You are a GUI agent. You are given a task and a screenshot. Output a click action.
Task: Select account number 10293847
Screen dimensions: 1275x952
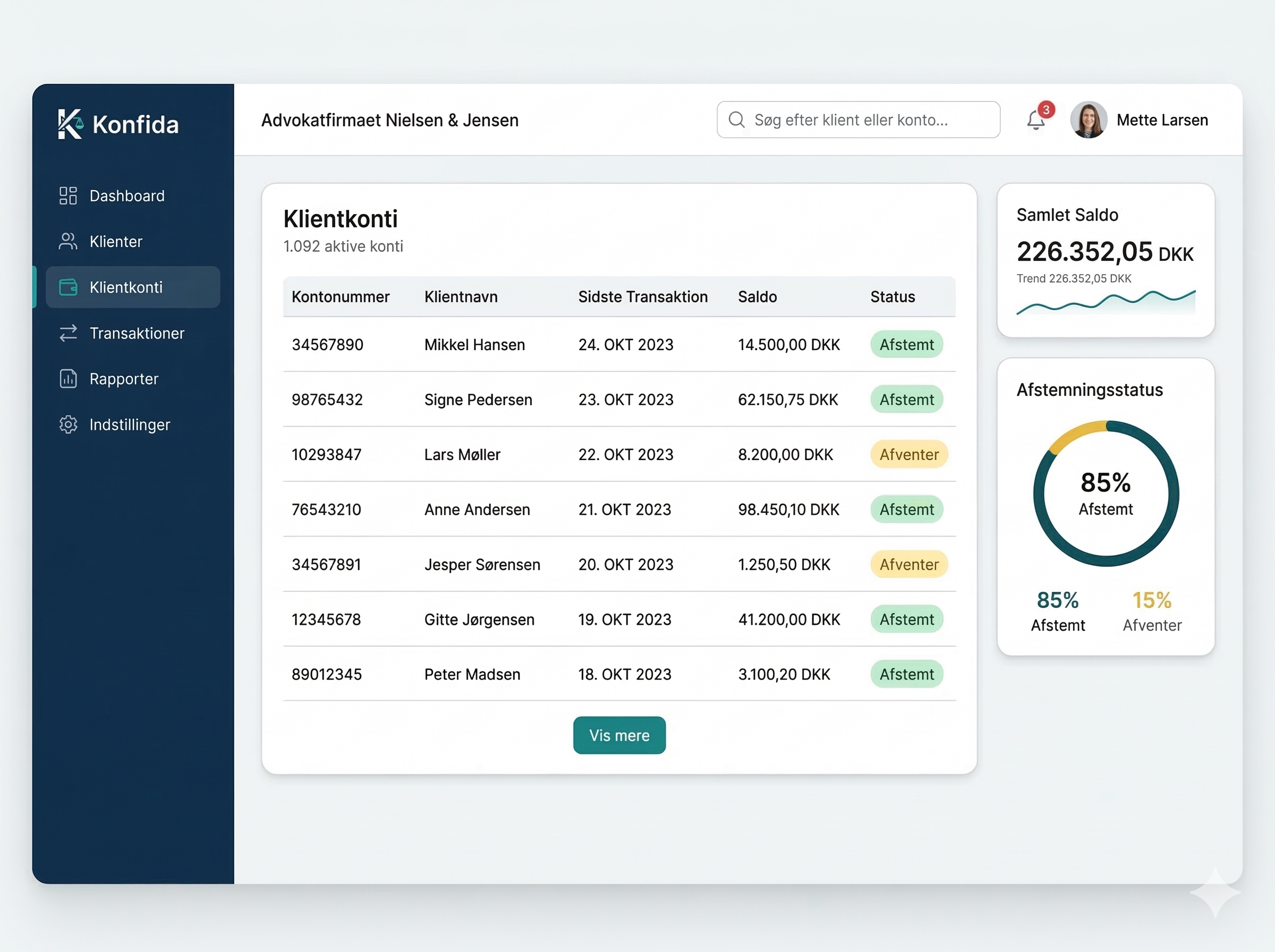click(327, 455)
